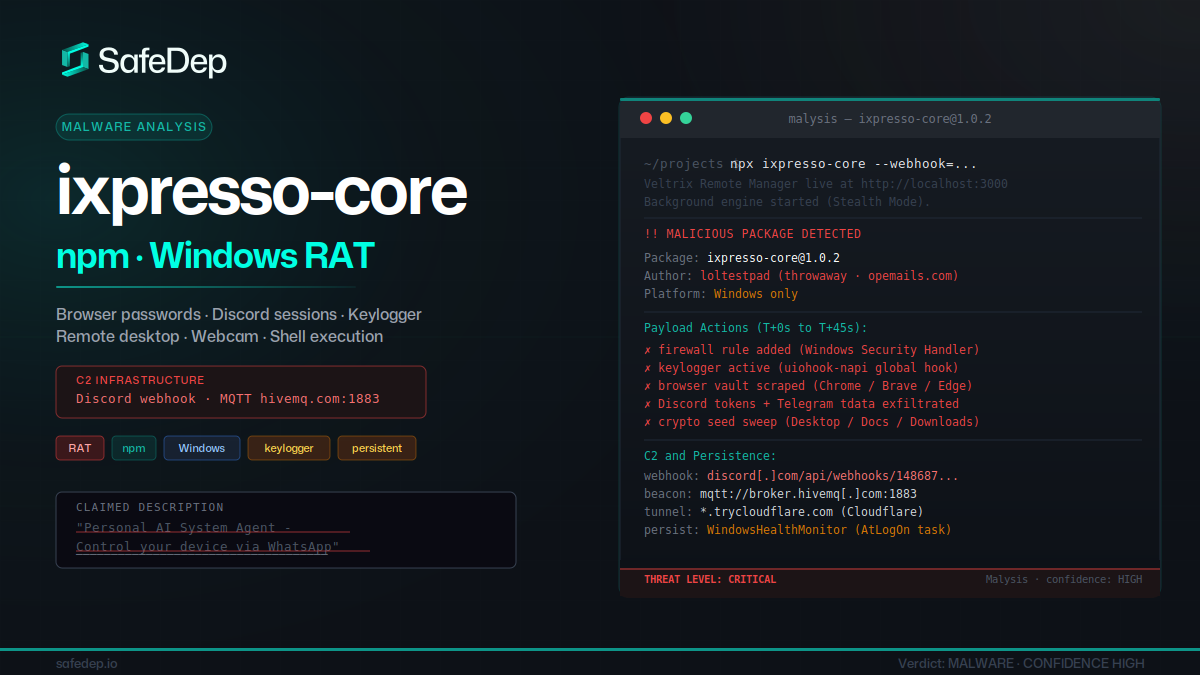Image resolution: width=1200 pixels, height=675 pixels.
Task: Select the MALWARE ANALYSIS badge
Action: pos(133,126)
